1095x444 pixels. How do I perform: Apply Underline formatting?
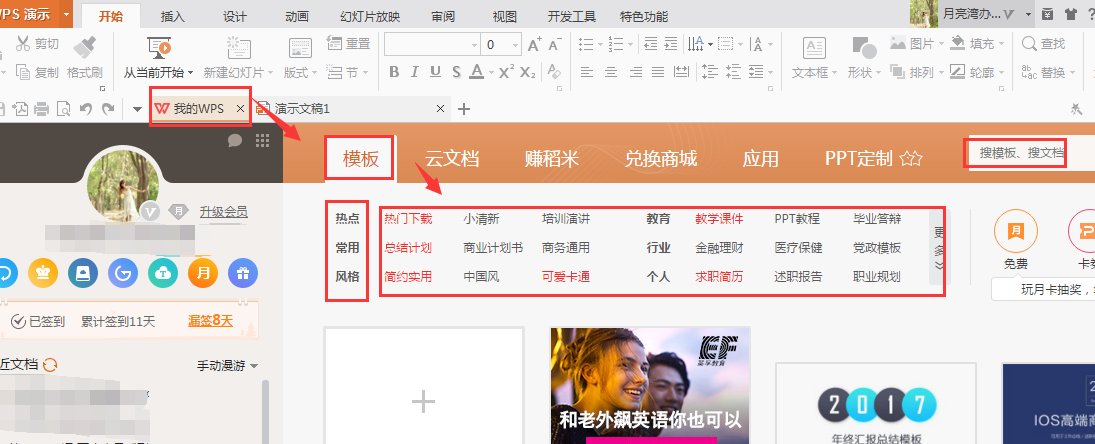[x=436, y=72]
